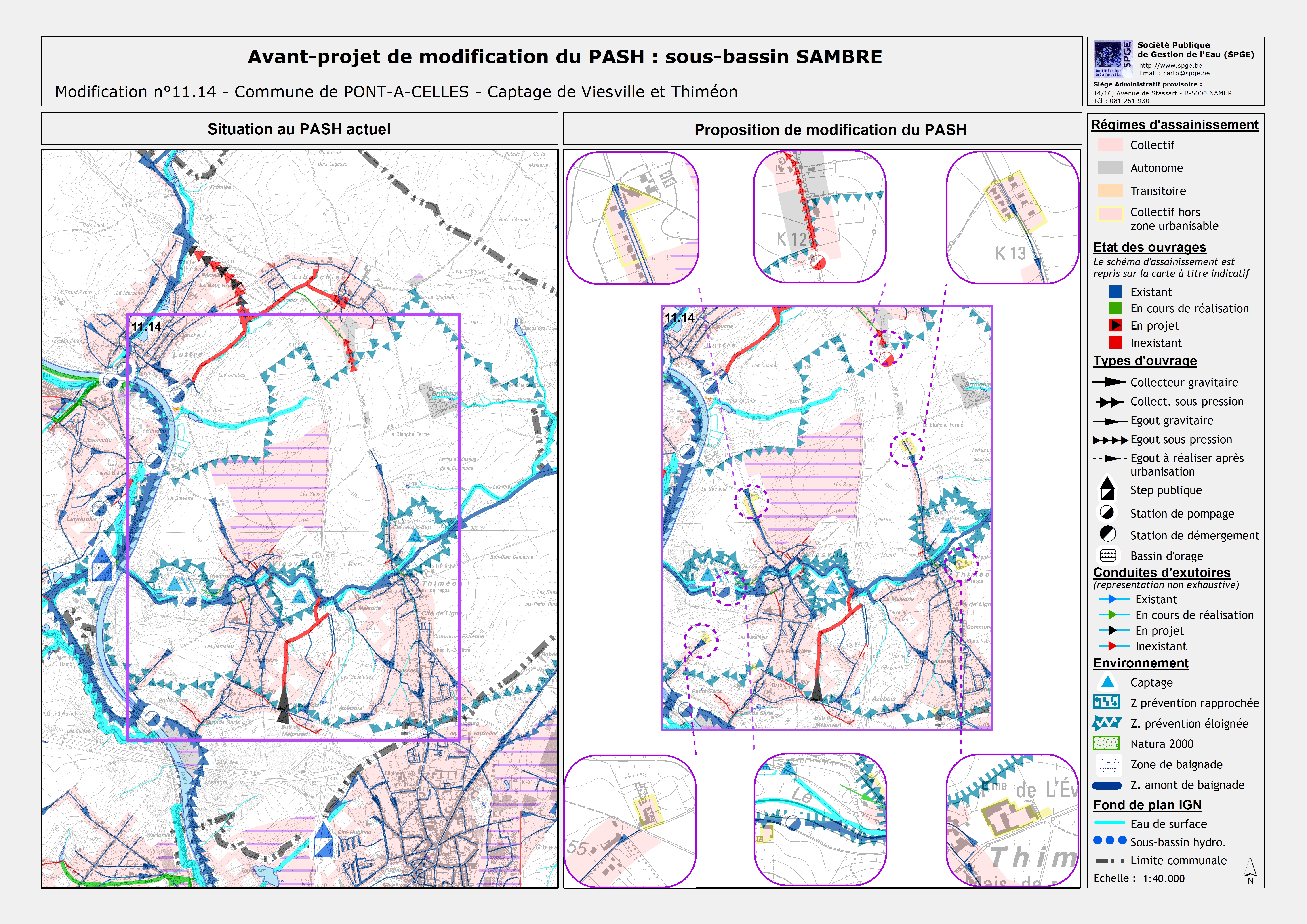1307x924 pixels.
Task: Click the 11.14 label on the left map
Action: tap(146, 327)
